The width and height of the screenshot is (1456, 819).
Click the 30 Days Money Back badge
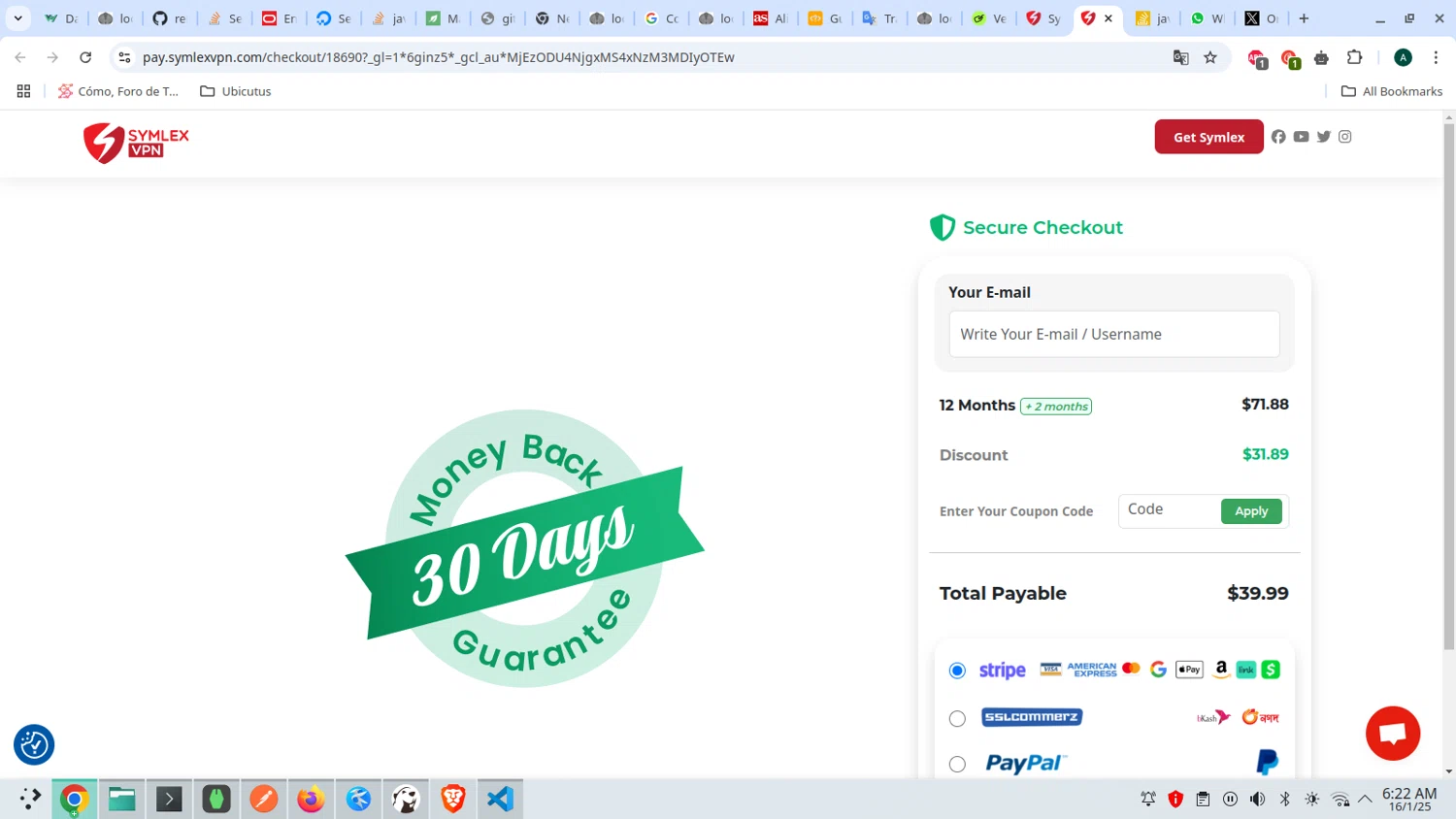coord(525,548)
